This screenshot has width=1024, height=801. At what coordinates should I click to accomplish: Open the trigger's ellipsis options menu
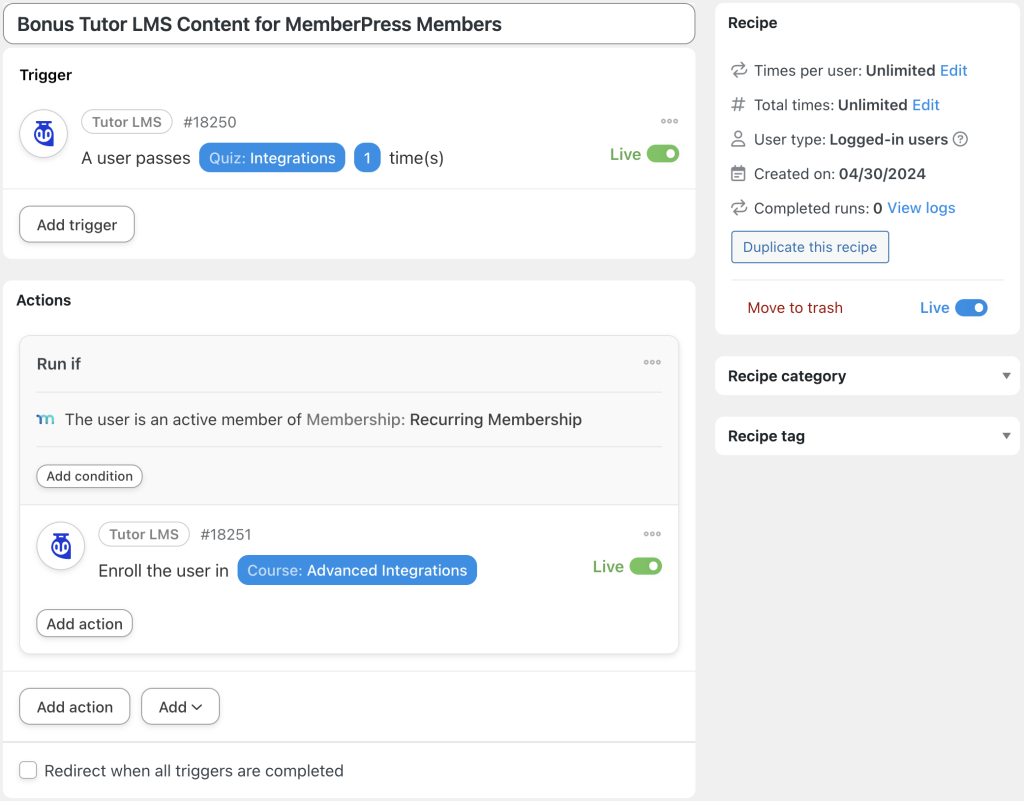pyautogui.click(x=669, y=121)
